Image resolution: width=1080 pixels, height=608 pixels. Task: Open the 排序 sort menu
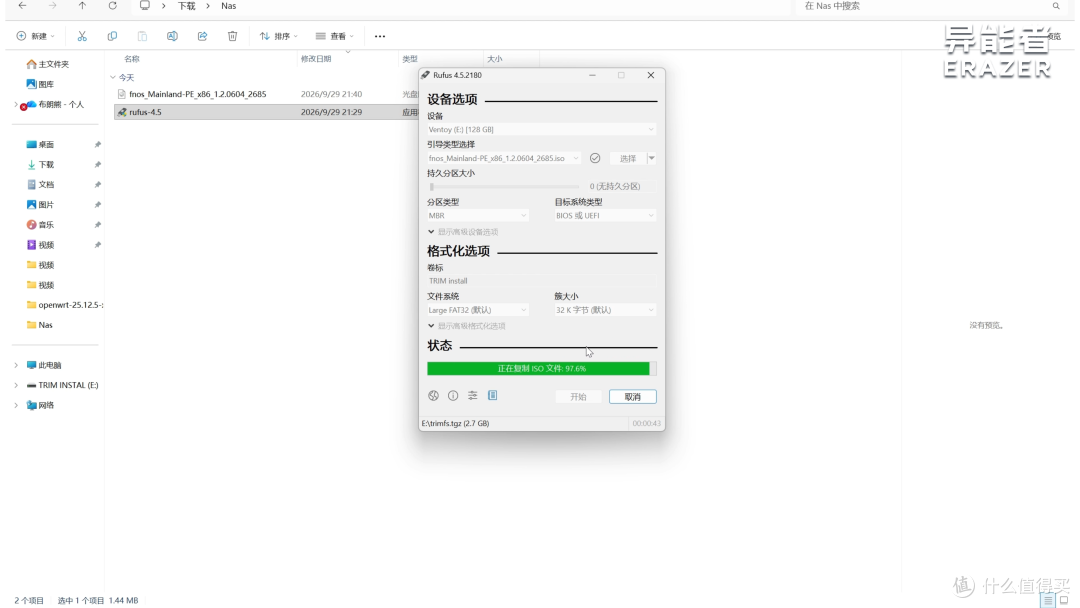[x=278, y=36]
